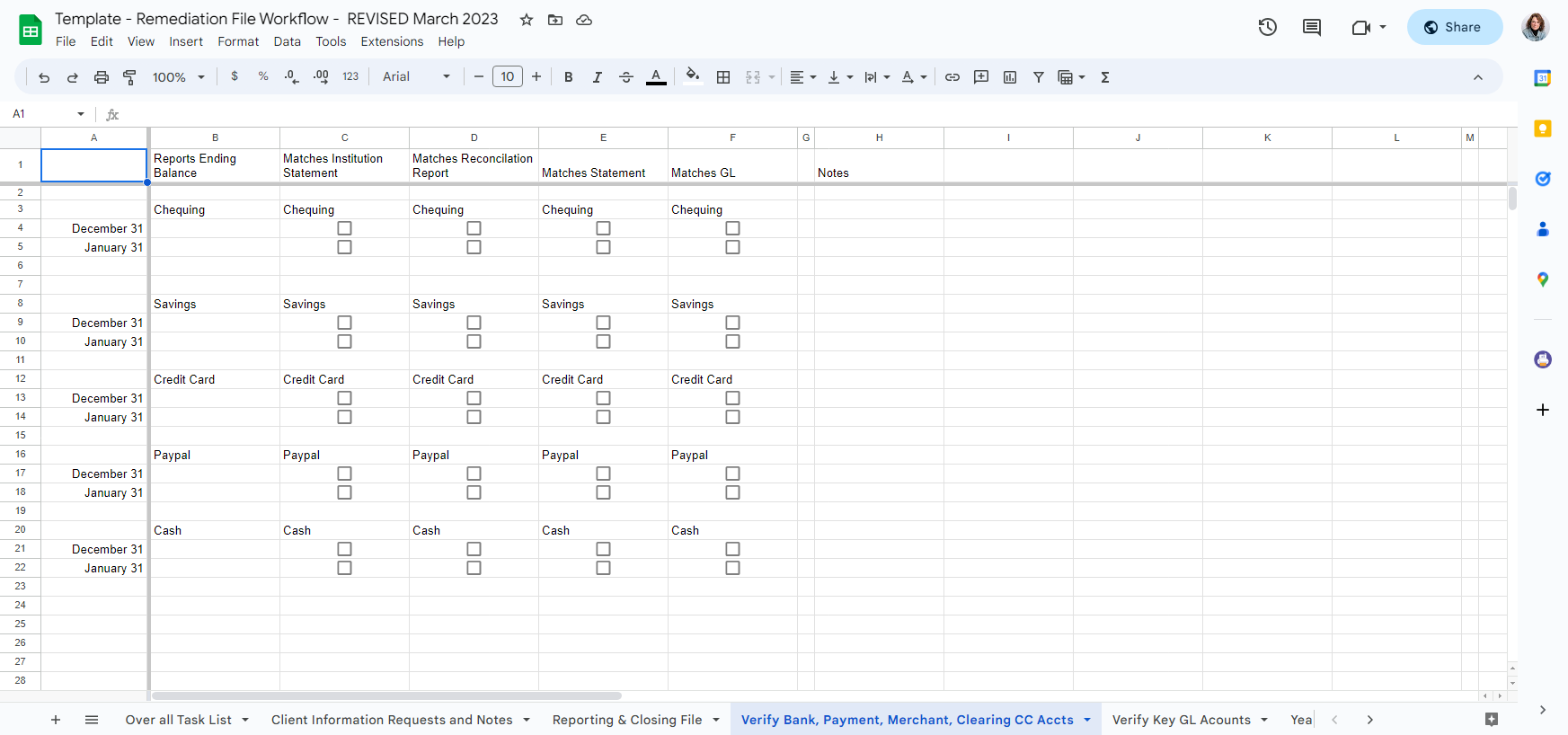Open the text wrapping dropdown
This screenshot has height=735, width=1568.
point(877,77)
